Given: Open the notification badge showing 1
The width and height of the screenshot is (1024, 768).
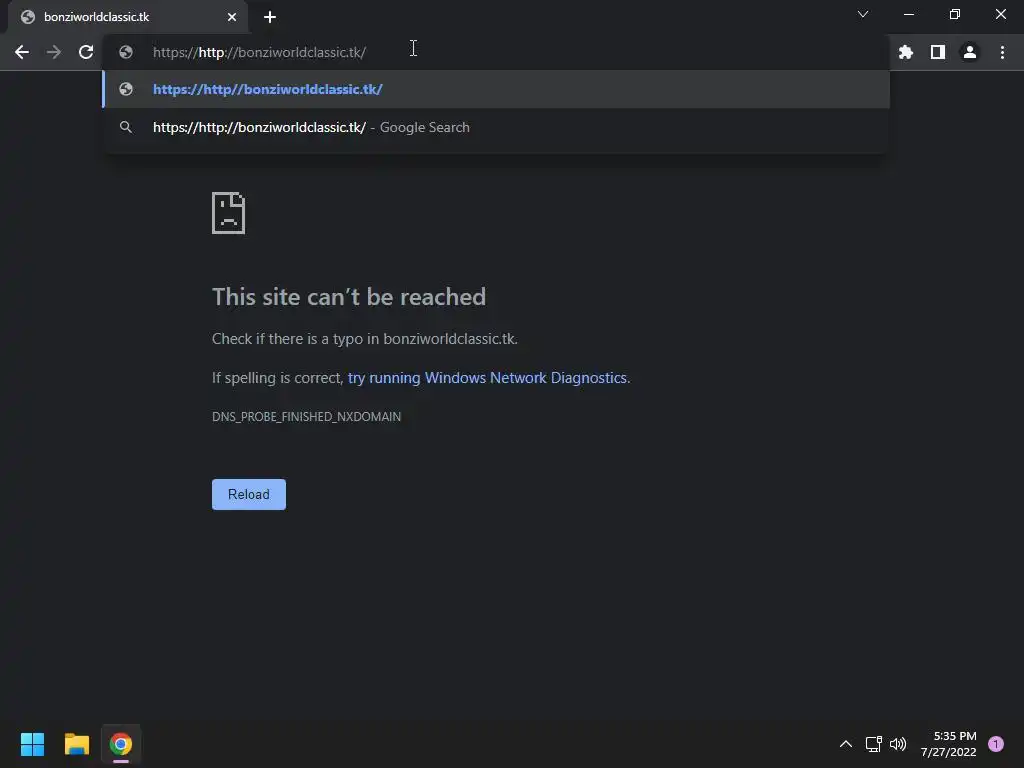Looking at the screenshot, I should click(x=996, y=744).
